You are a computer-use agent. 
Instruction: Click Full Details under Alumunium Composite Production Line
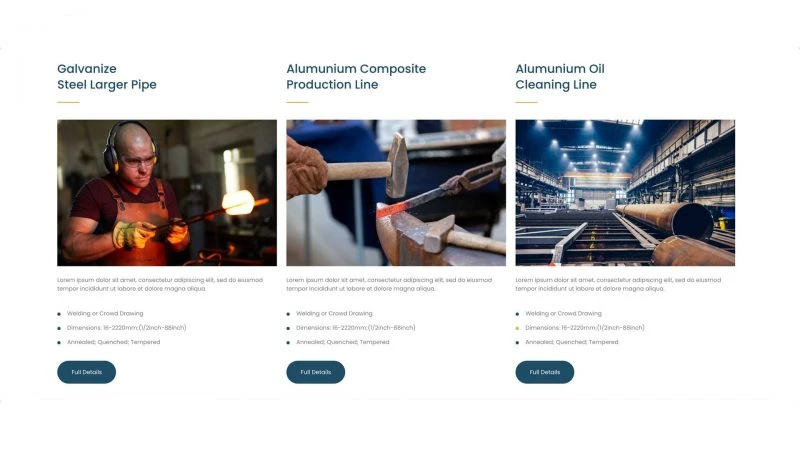[315, 372]
